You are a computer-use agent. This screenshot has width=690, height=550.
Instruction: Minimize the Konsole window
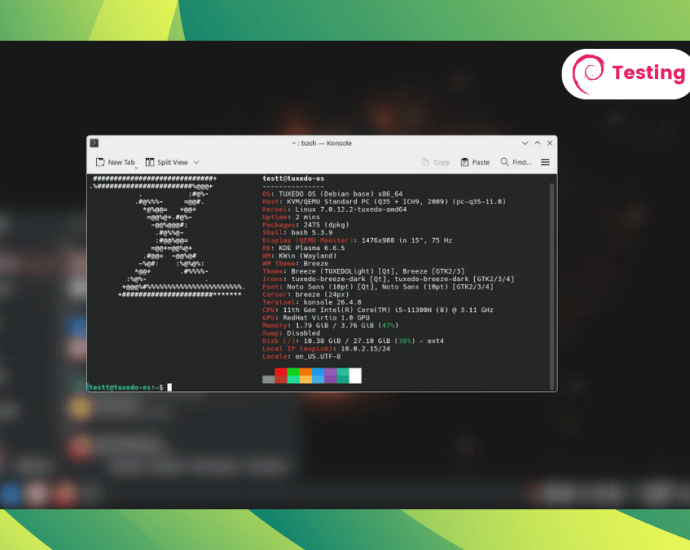coord(525,143)
